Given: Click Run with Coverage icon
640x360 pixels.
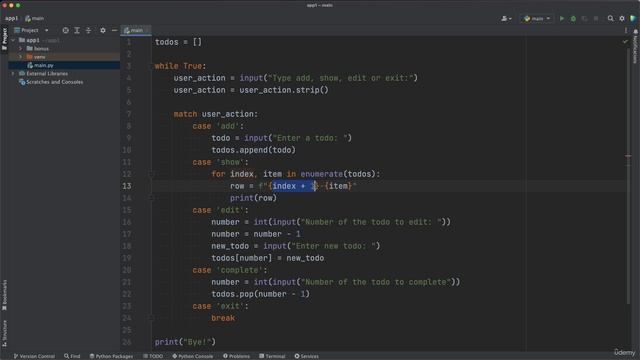Looking at the screenshot, I should 584,18.
